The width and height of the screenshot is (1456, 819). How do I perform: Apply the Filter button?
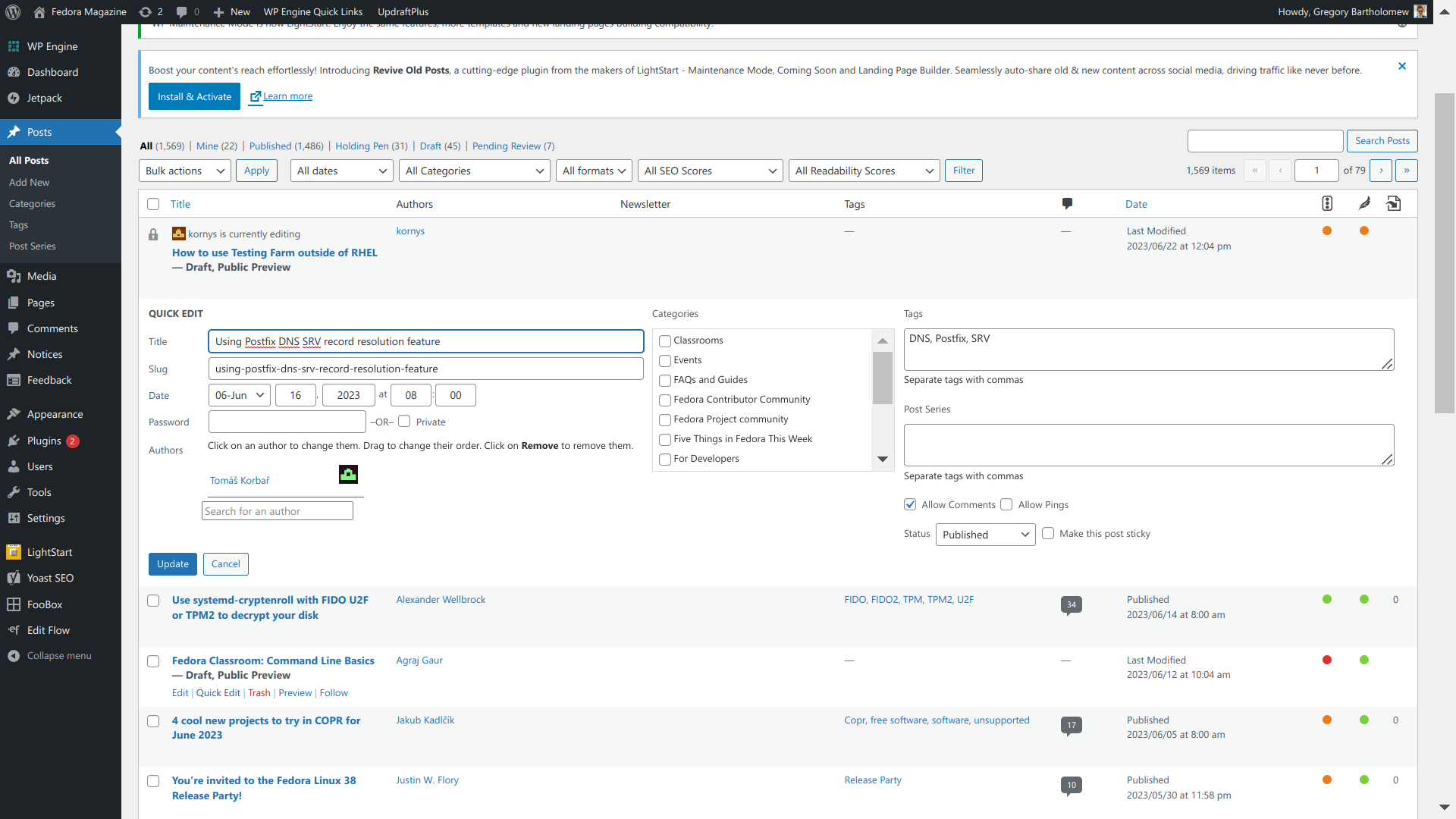click(x=964, y=171)
